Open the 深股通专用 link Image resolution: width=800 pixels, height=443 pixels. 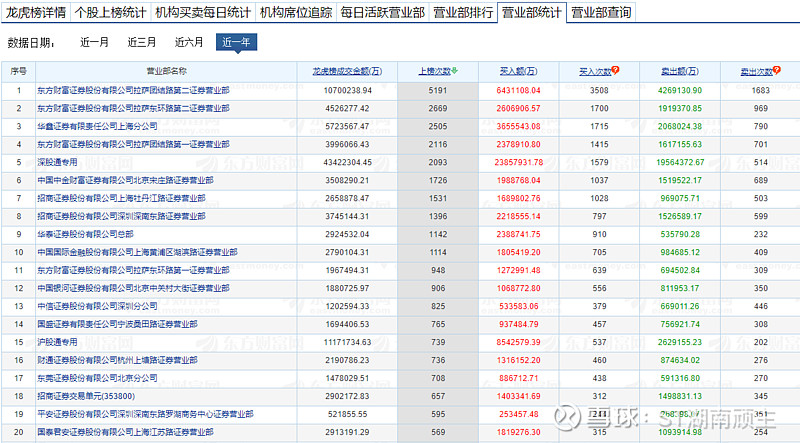[x=57, y=162]
